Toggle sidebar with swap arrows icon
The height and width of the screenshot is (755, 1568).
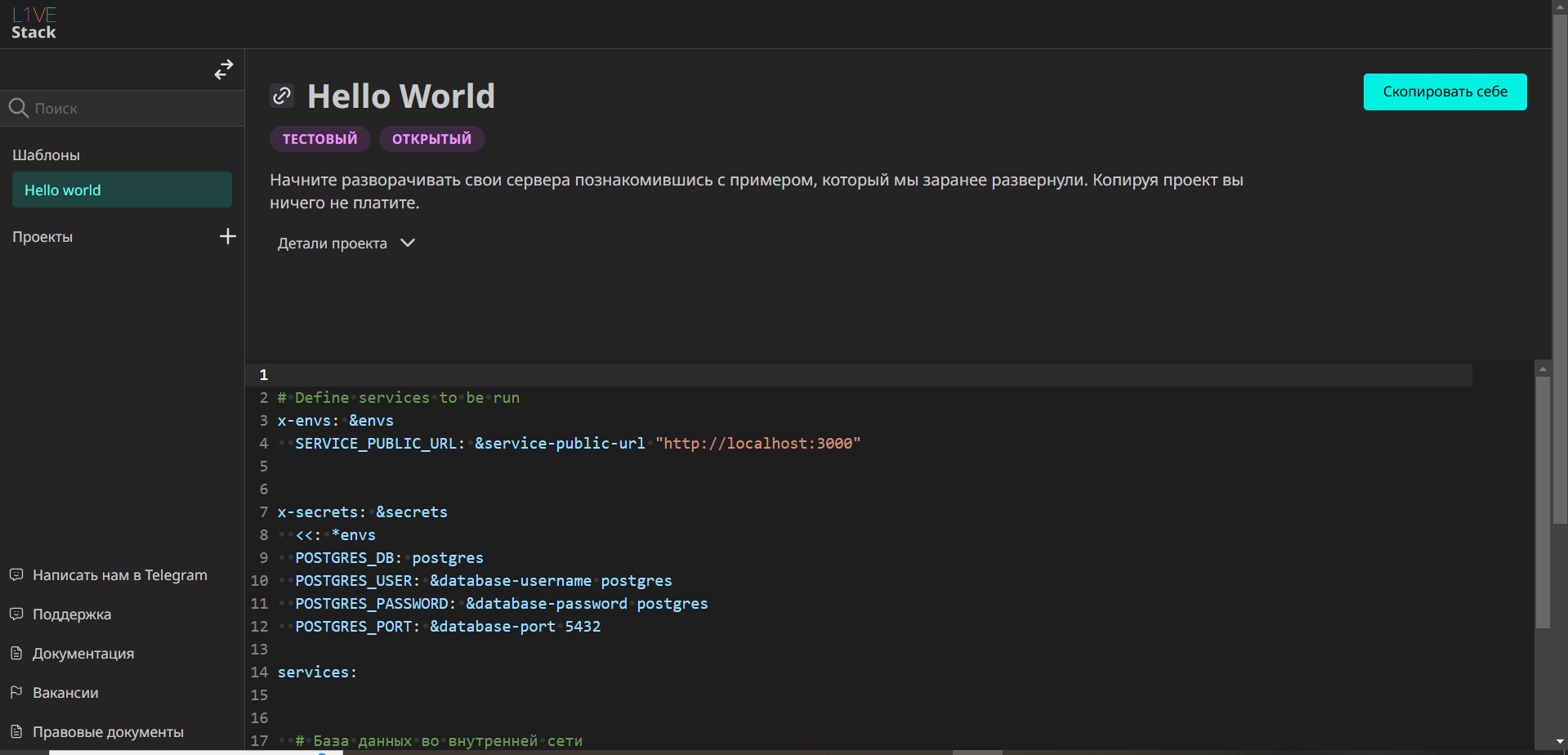point(224,69)
